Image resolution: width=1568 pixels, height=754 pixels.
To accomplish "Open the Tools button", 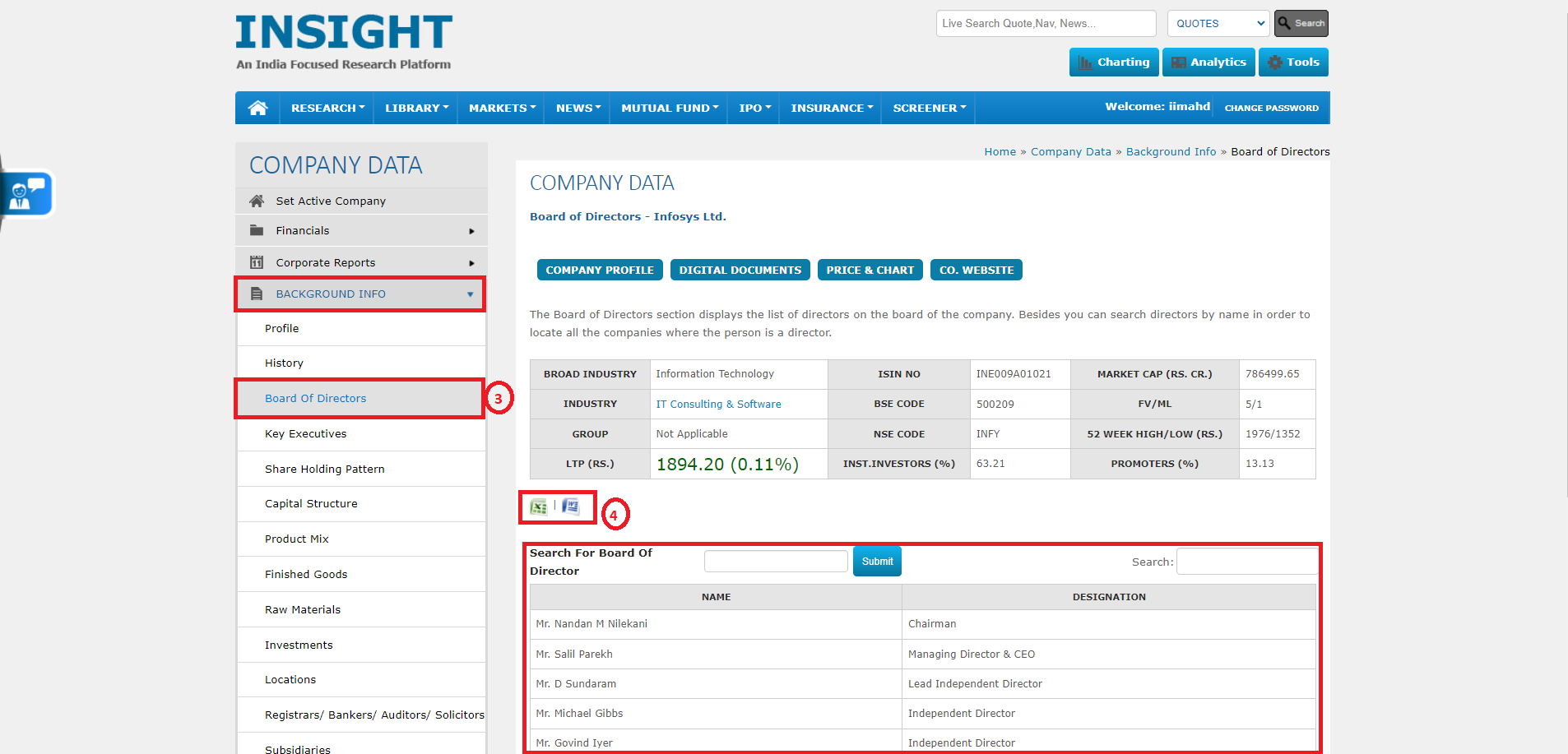I will (x=1293, y=62).
